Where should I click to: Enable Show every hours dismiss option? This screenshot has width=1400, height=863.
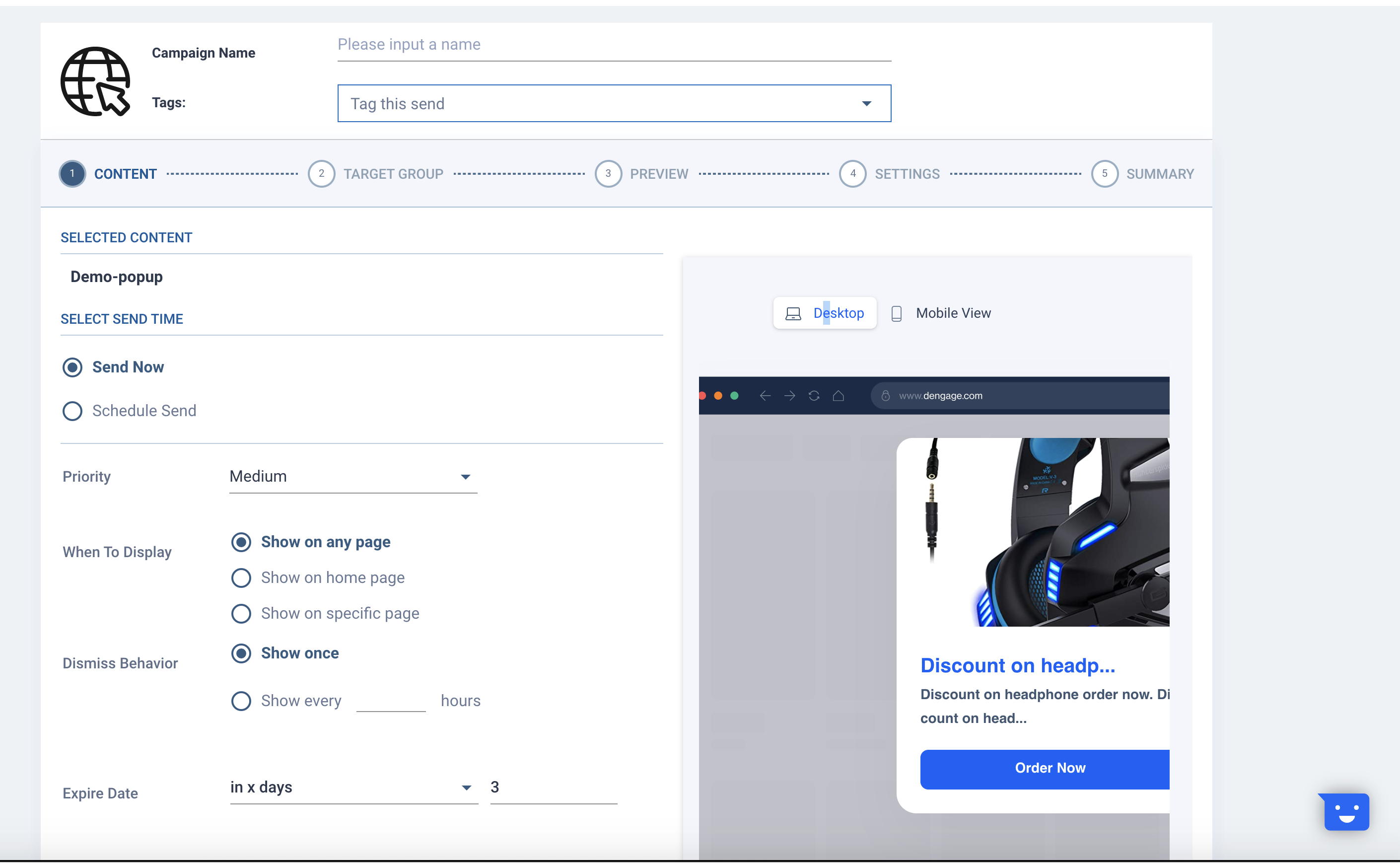pyautogui.click(x=241, y=701)
